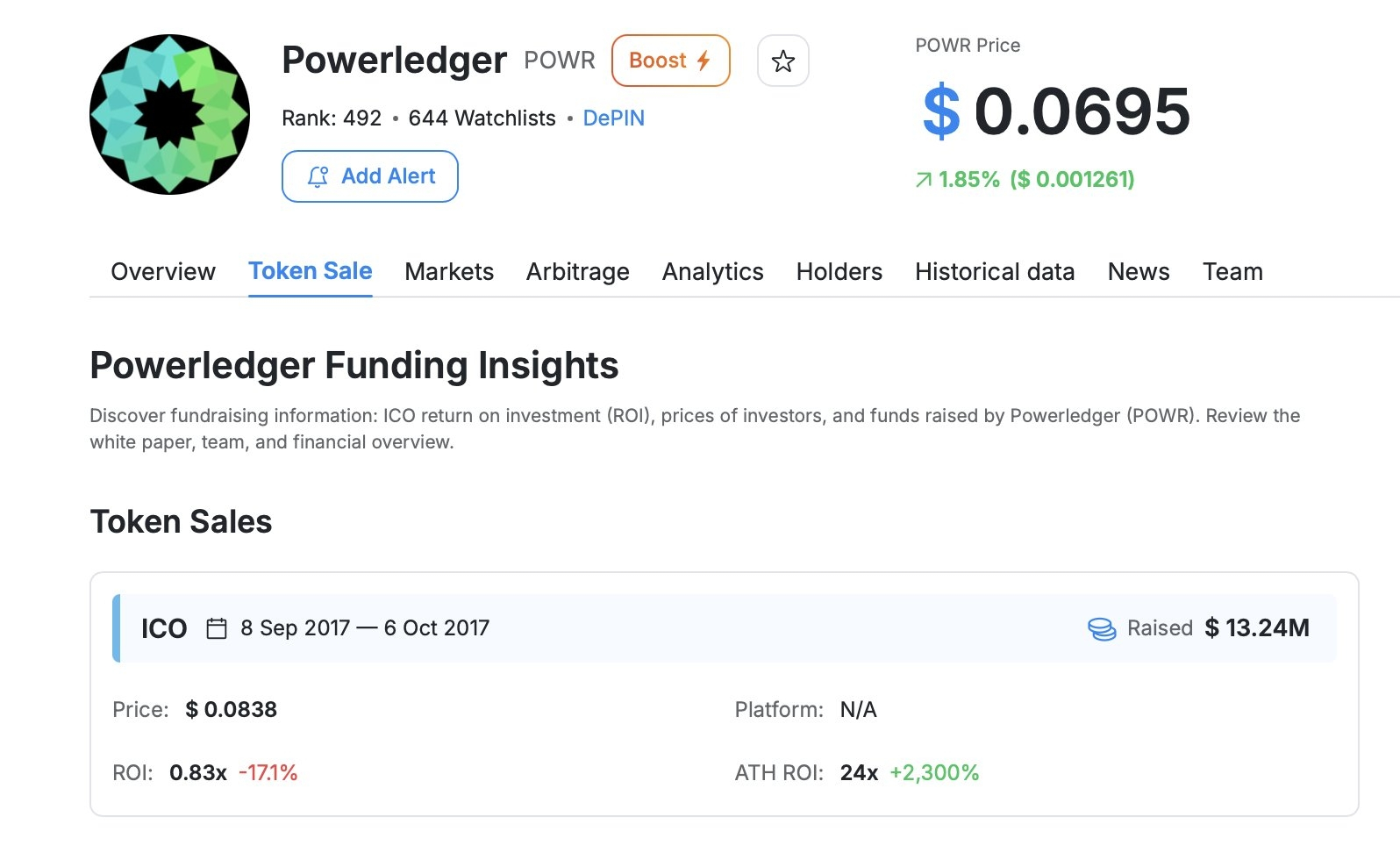
Task: Go to the Arbitrage tab
Action: 578,272
